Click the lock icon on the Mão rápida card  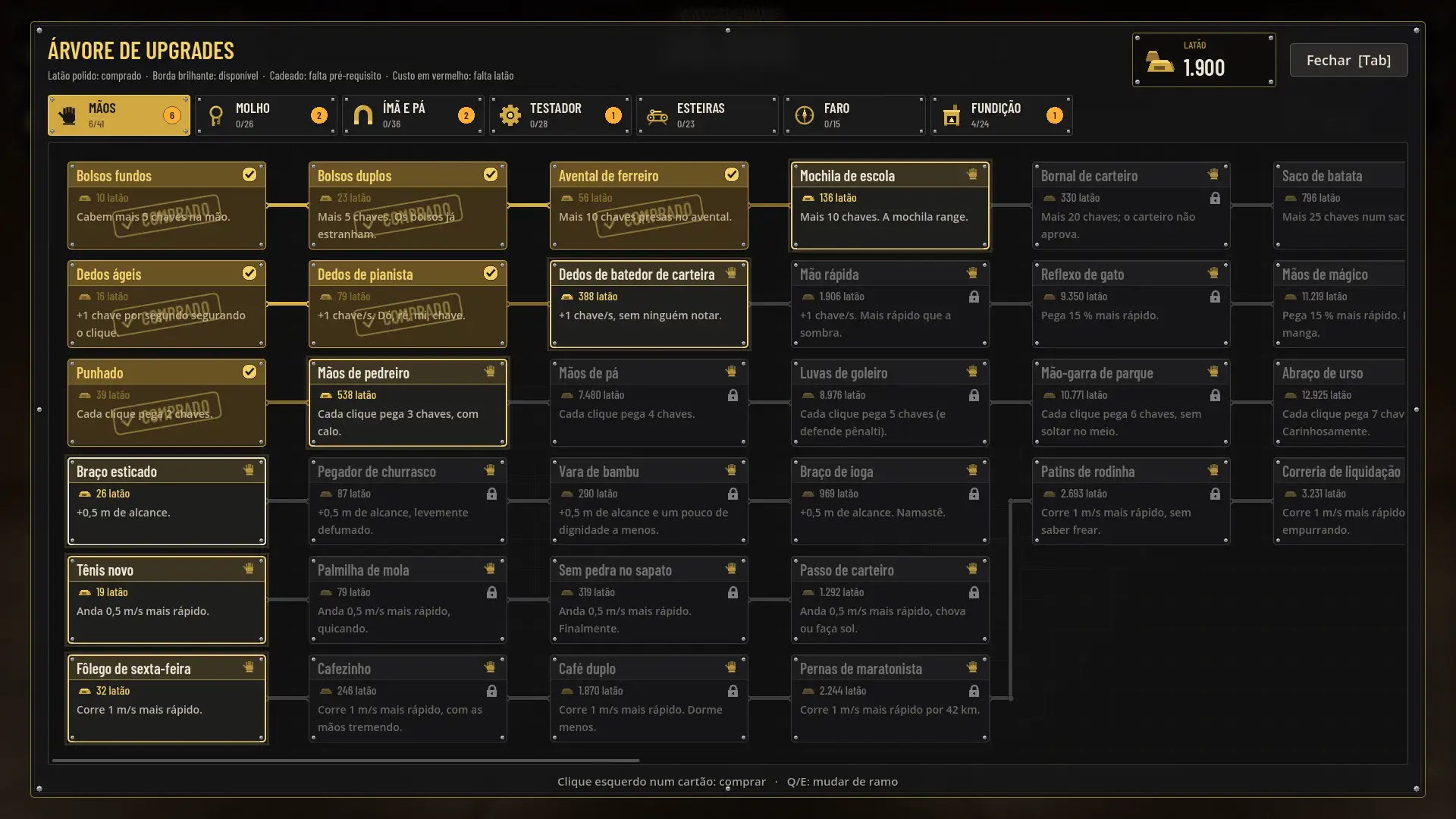974,297
